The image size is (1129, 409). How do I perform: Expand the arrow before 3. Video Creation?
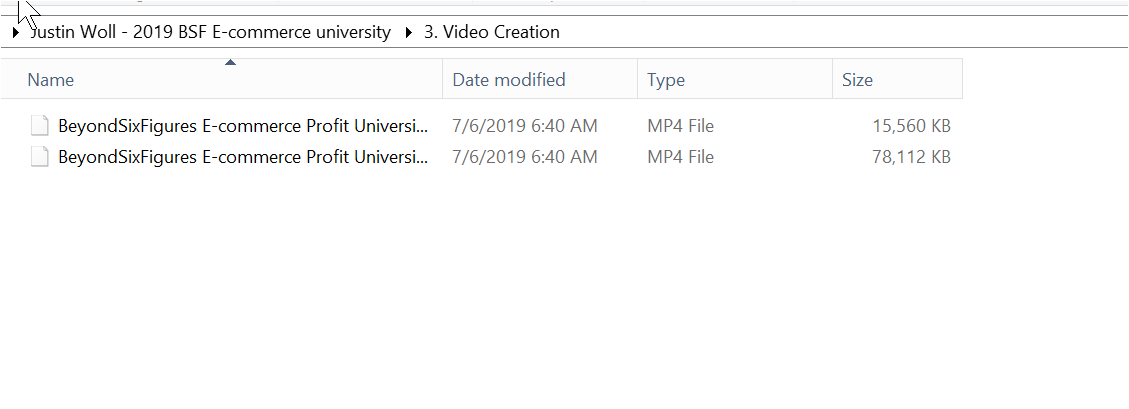click(408, 33)
